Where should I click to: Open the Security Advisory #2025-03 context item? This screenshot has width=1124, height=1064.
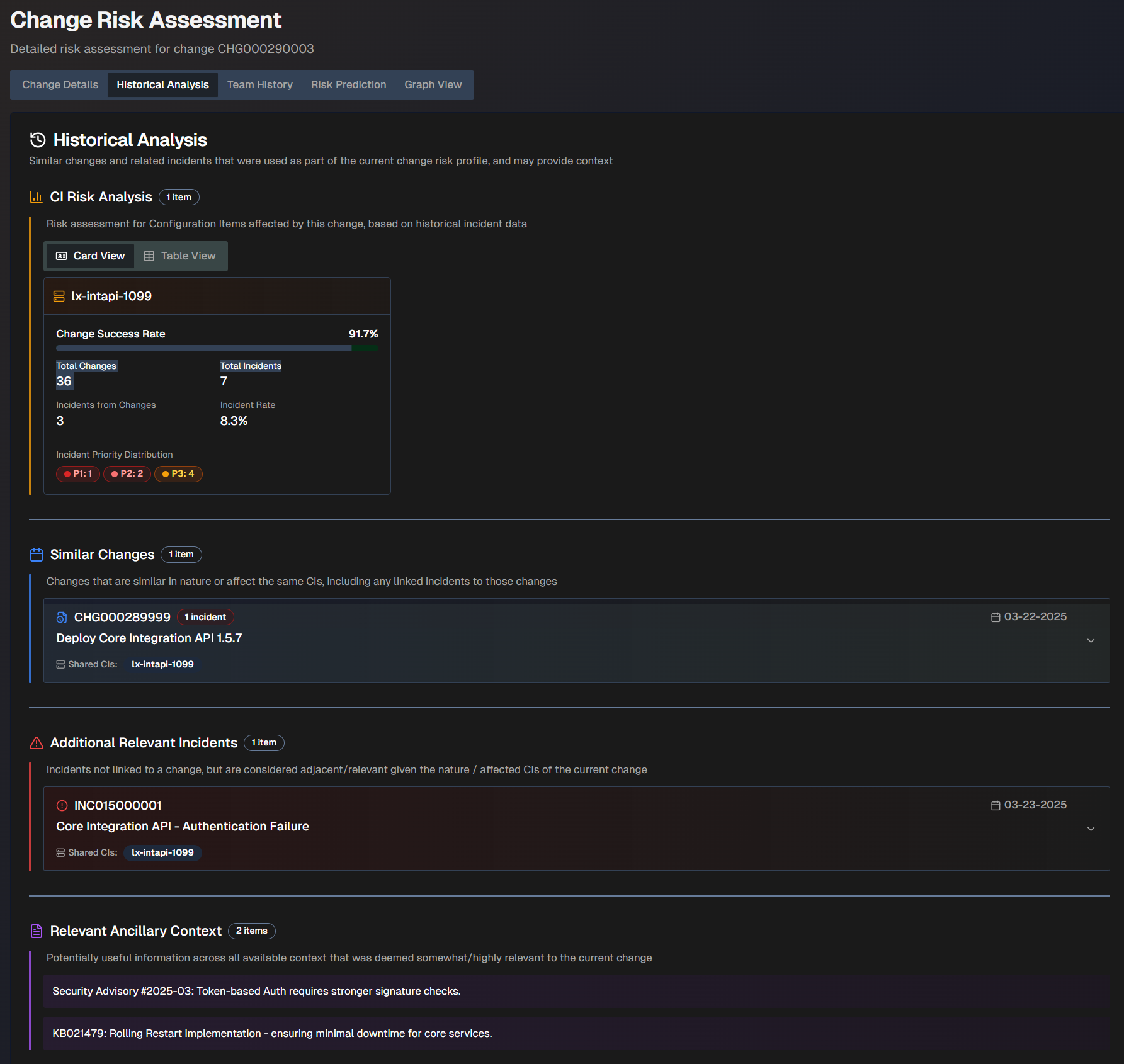point(256,991)
